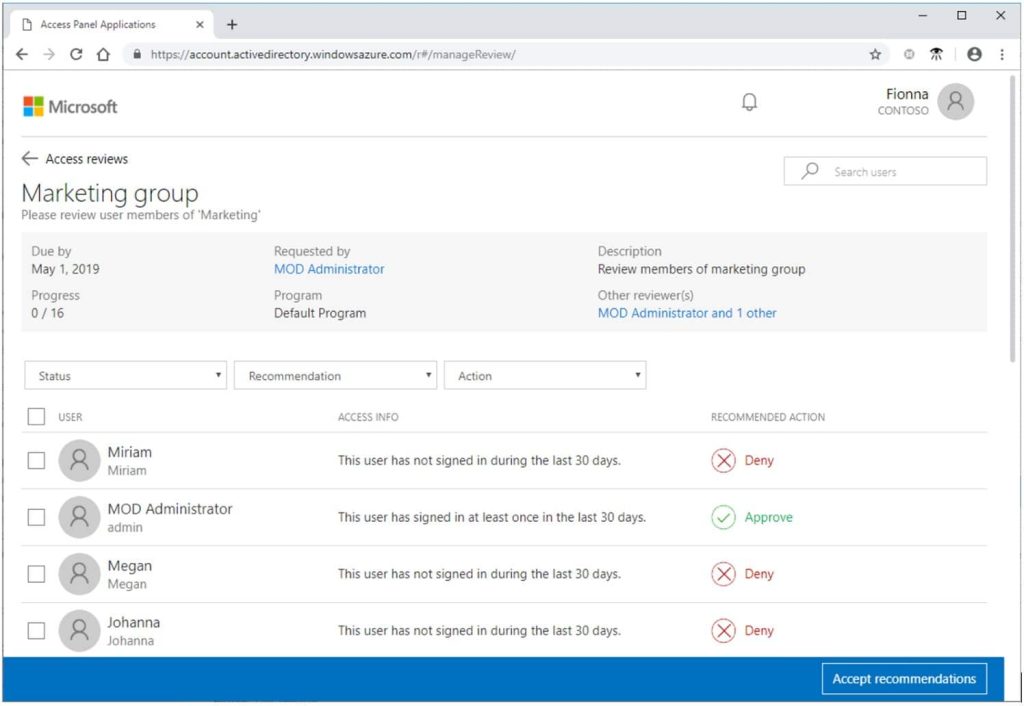This screenshot has height=706, width=1024.
Task: Click Megan's user avatar
Action: click(79, 574)
